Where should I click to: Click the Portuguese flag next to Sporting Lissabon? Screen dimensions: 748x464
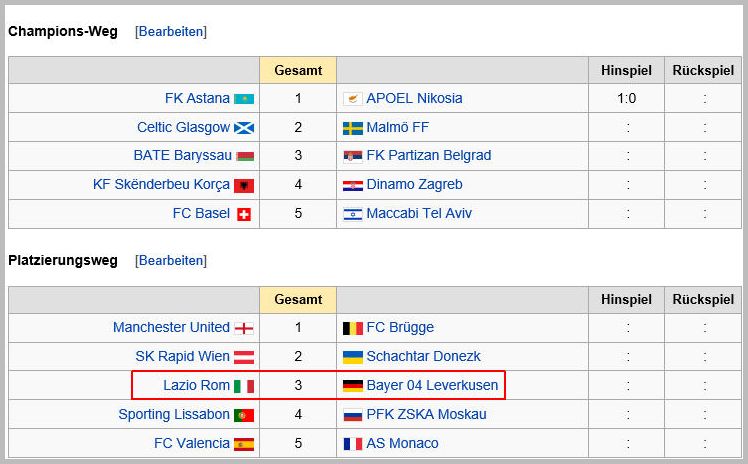(x=244, y=415)
